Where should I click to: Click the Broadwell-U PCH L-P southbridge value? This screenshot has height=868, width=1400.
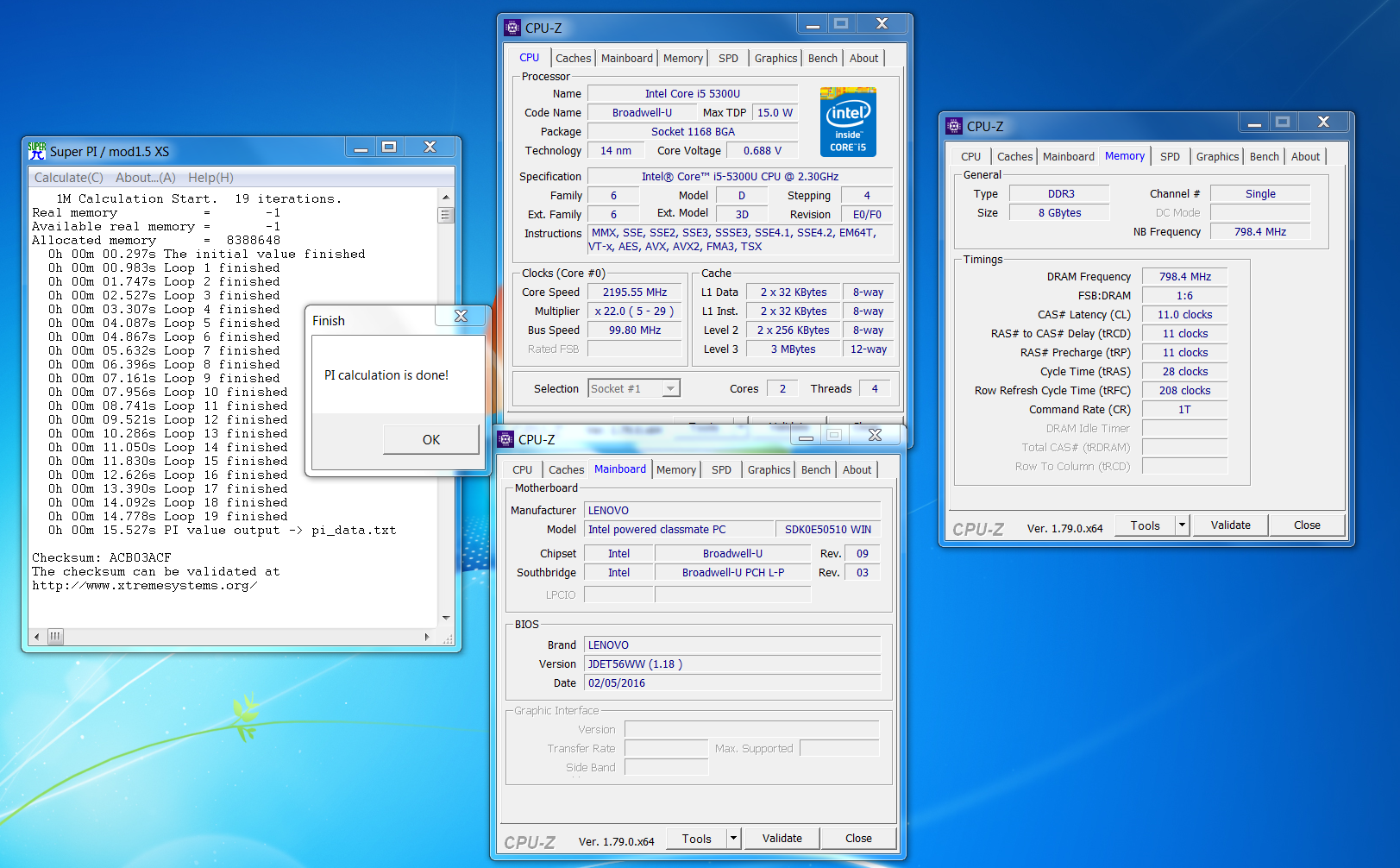click(733, 573)
